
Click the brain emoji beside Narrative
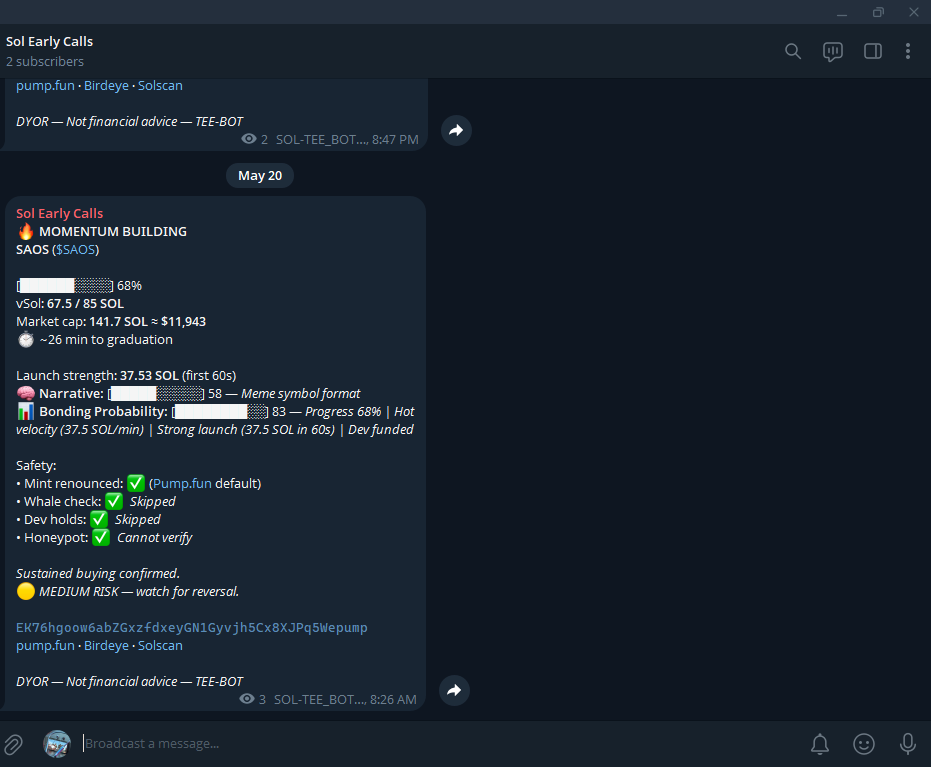tap(26, 394)
